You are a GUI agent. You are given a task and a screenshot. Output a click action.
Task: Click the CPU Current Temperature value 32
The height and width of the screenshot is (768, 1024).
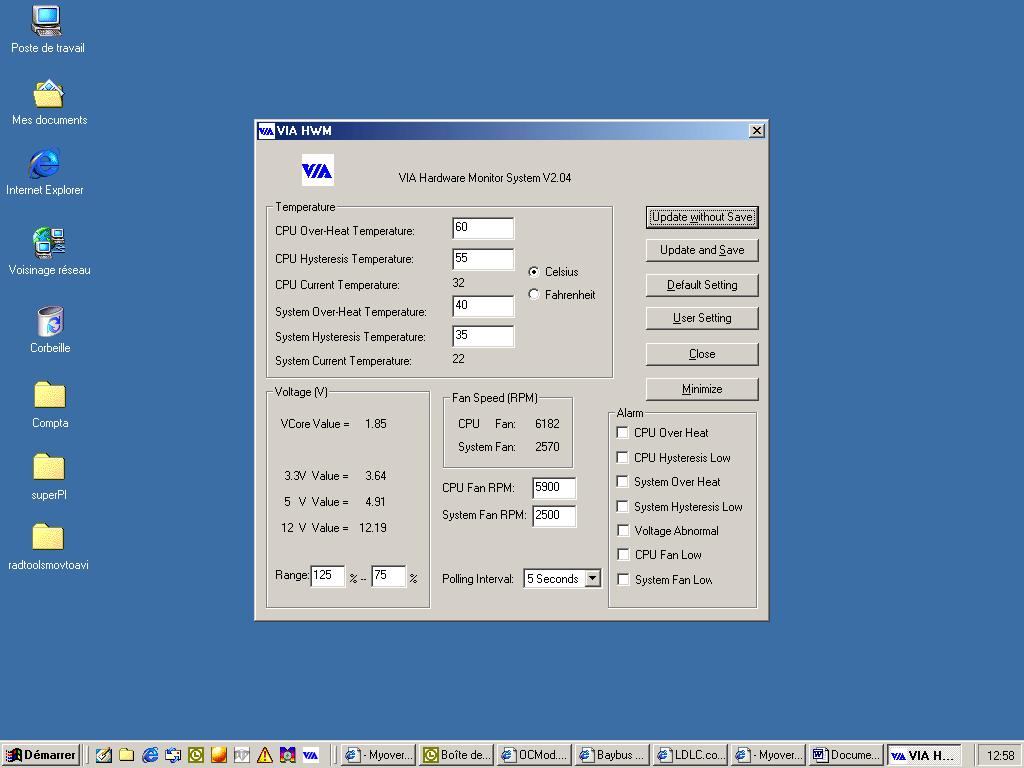(458, 283)
